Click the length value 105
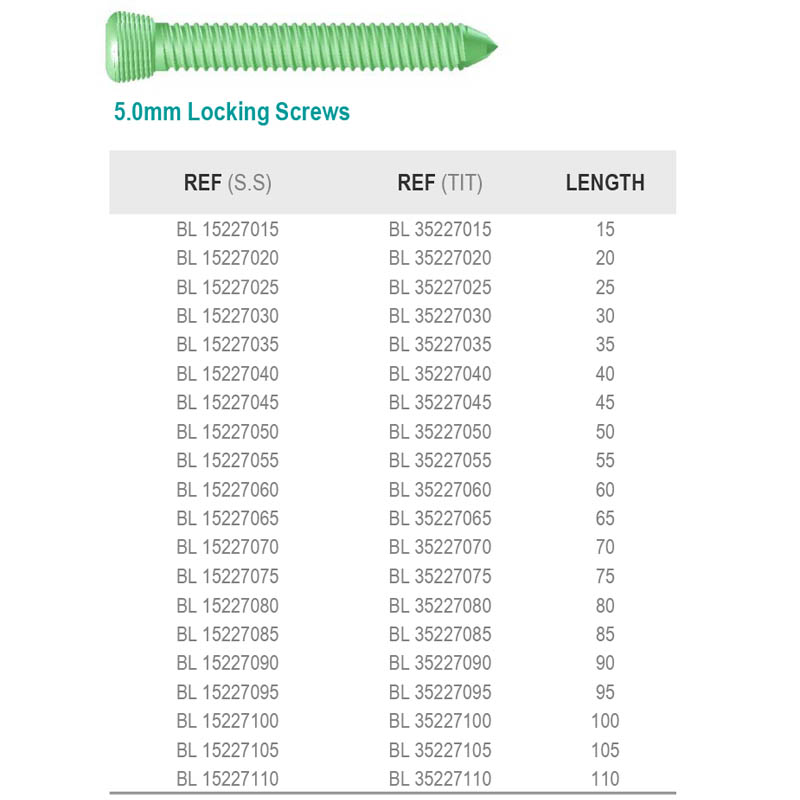The height and width of the screenshot is (800, 800). pyautogui.click(x=605, y=750)
